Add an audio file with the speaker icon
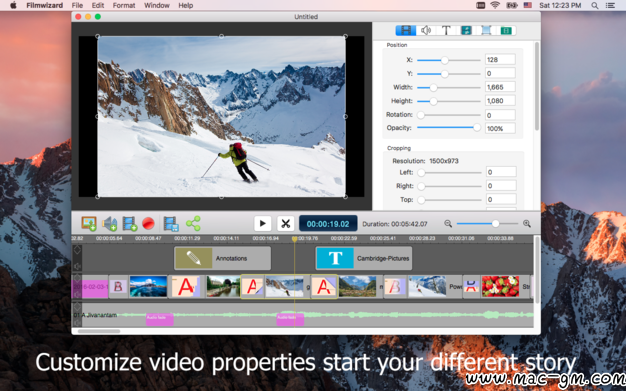This screenshot has width=626, height=391. 109,223
